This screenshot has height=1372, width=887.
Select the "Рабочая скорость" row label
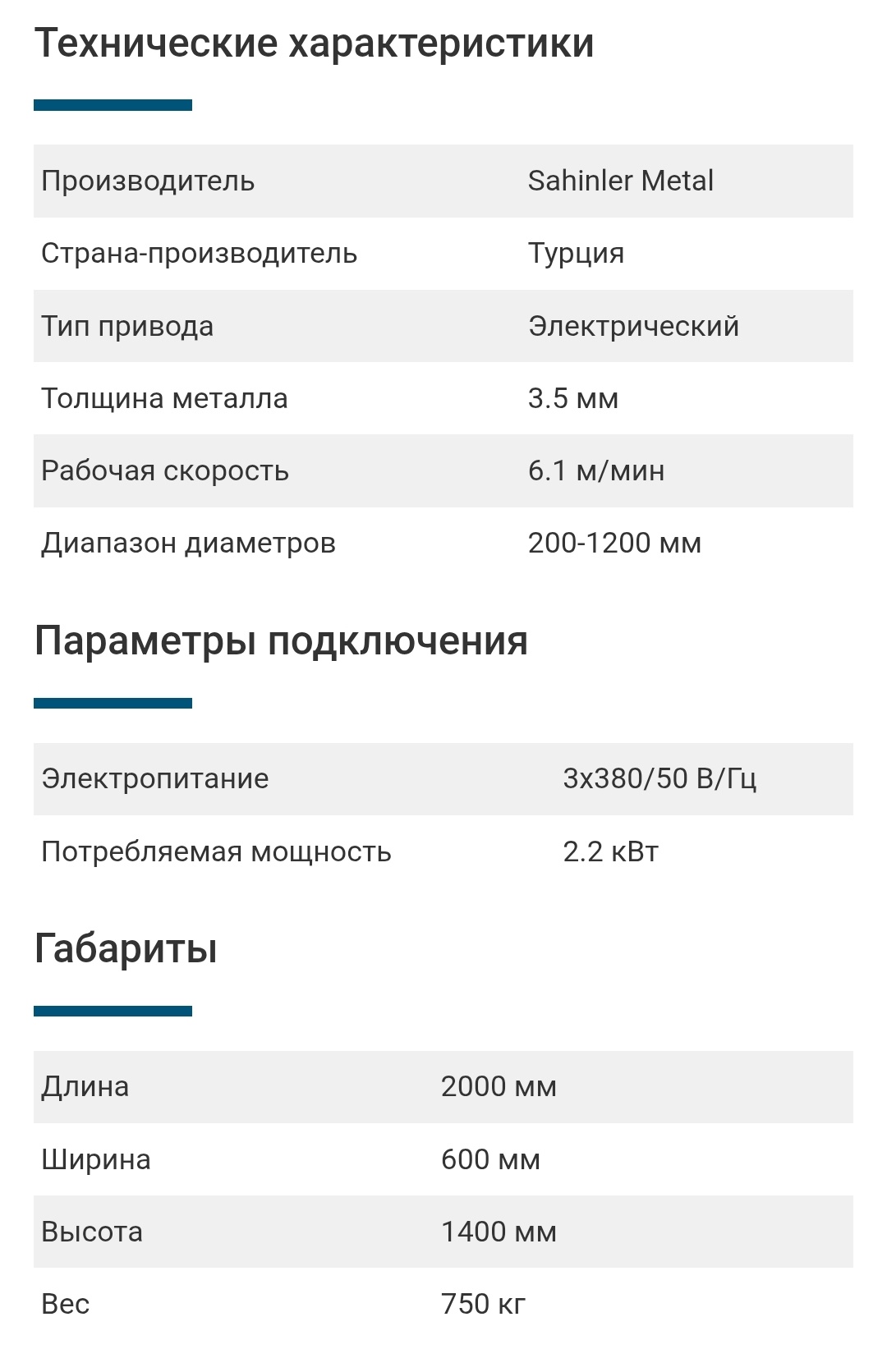click(x=165, y=470)
